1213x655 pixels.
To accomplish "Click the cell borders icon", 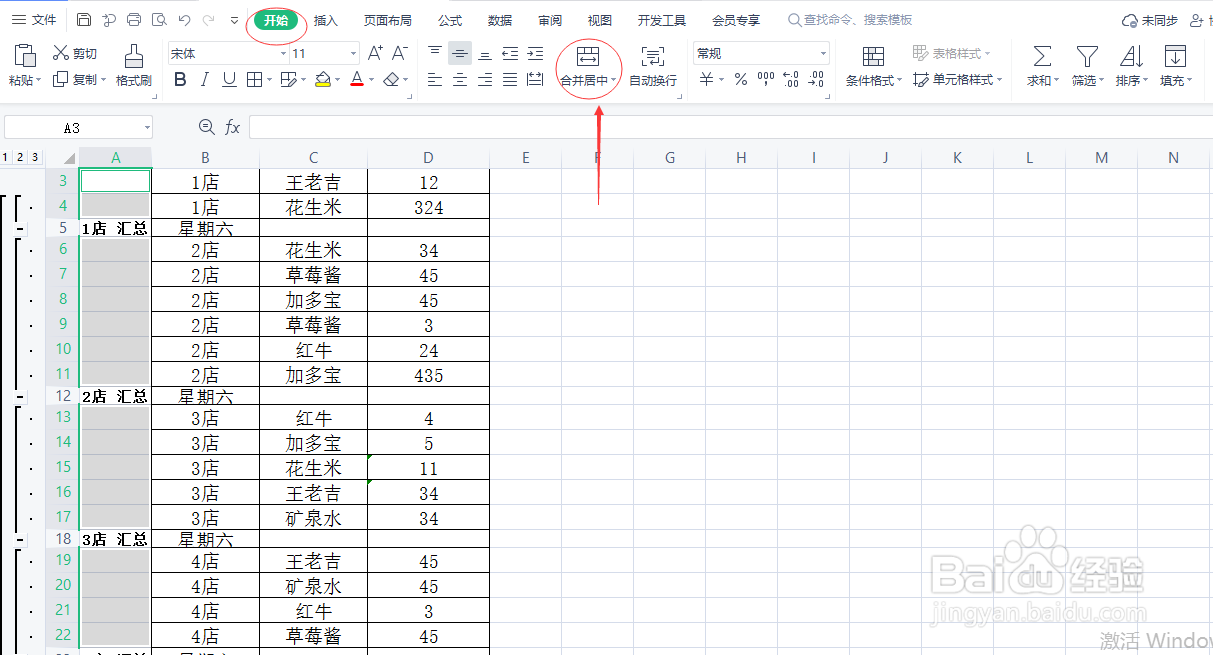I will click(x=254, y=79).
